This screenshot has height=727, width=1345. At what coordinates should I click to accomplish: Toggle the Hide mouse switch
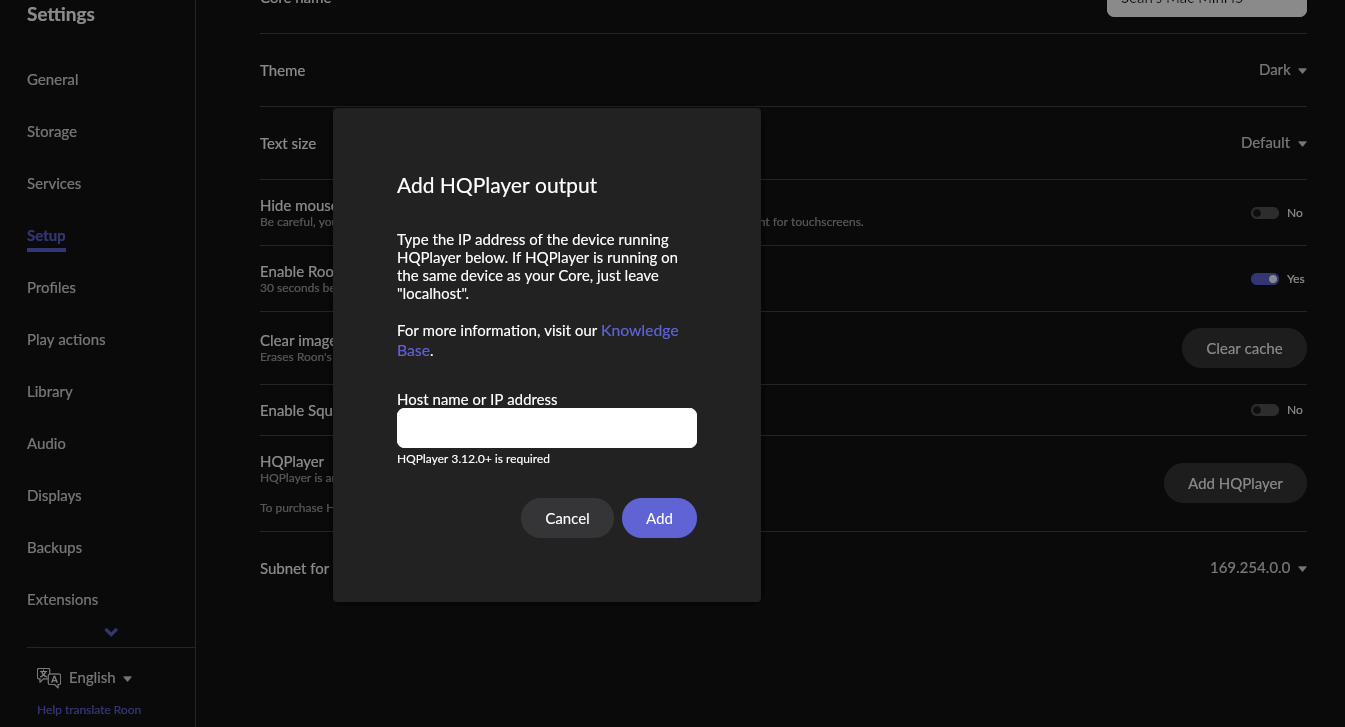1265,213
